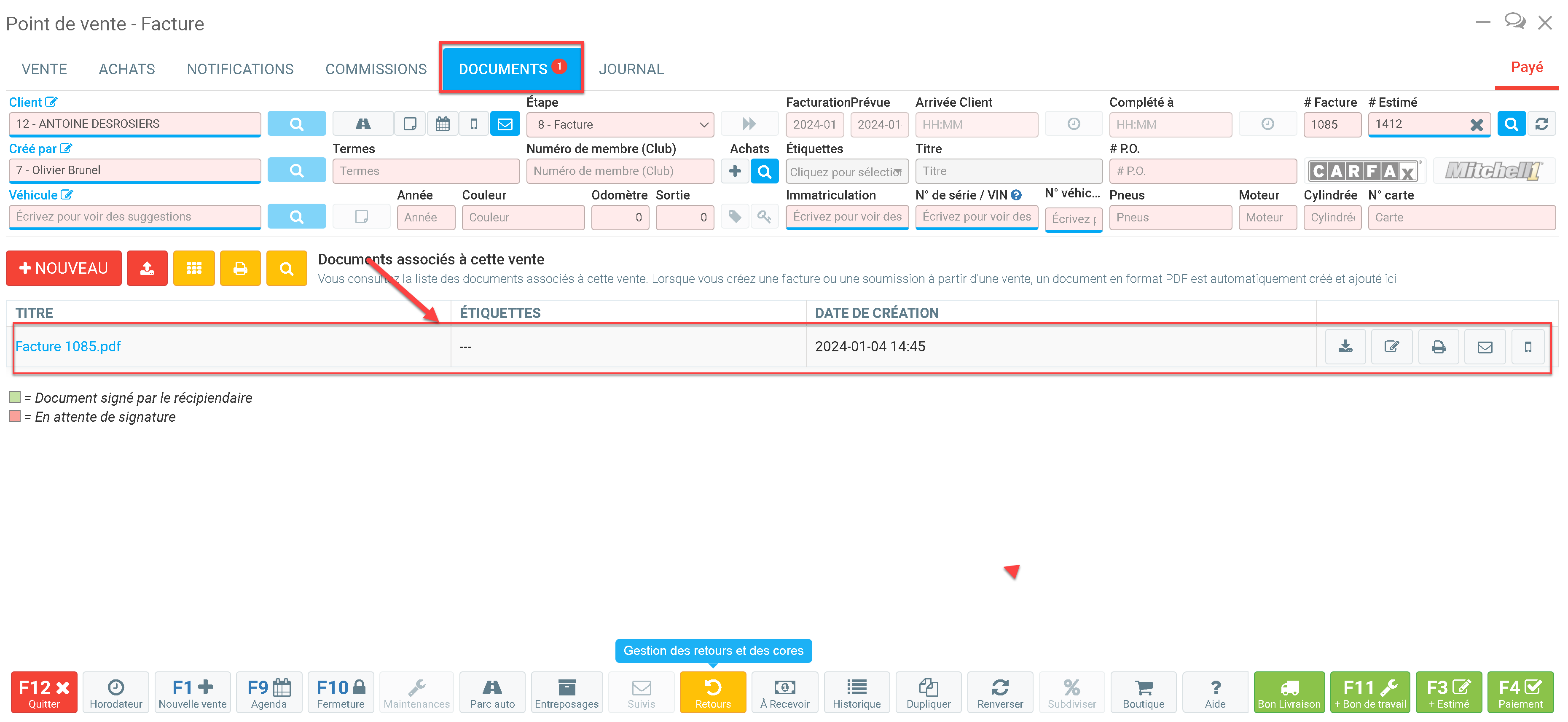The height and width of the screenshot is (722, 1568).
Task: Click the red upload document button
Action: (147, 269)
